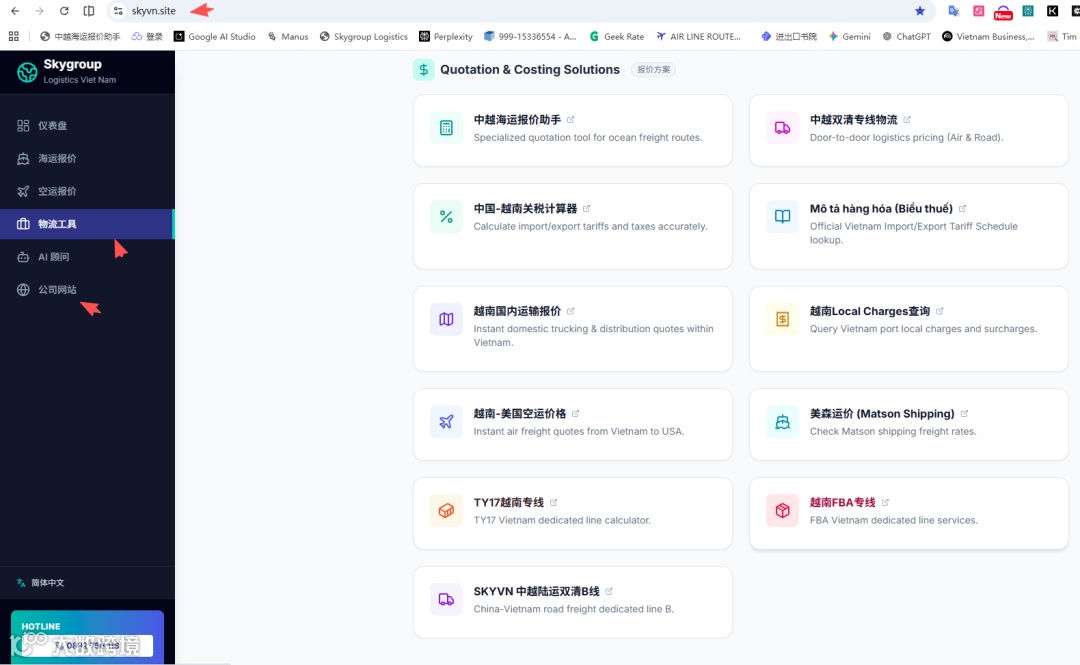Screen dimensions: 1080x665
Task: Click the percent icon on 关税计算器 card
Action: [446, 217]
